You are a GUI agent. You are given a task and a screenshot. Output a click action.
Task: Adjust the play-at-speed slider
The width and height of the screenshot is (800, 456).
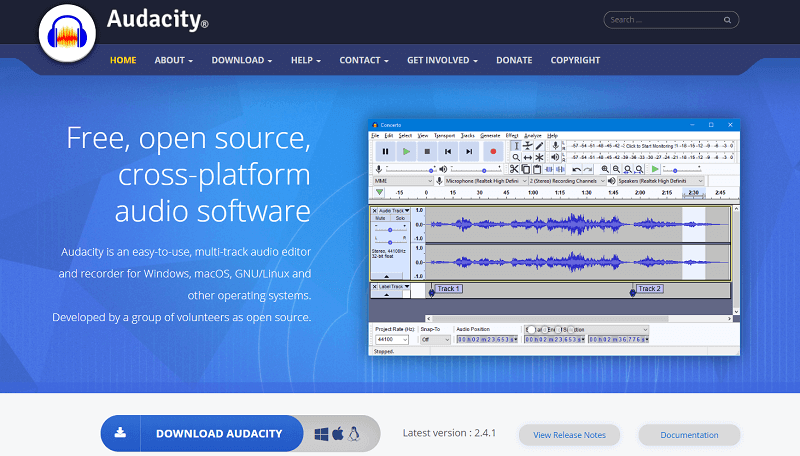coord(682,169)
